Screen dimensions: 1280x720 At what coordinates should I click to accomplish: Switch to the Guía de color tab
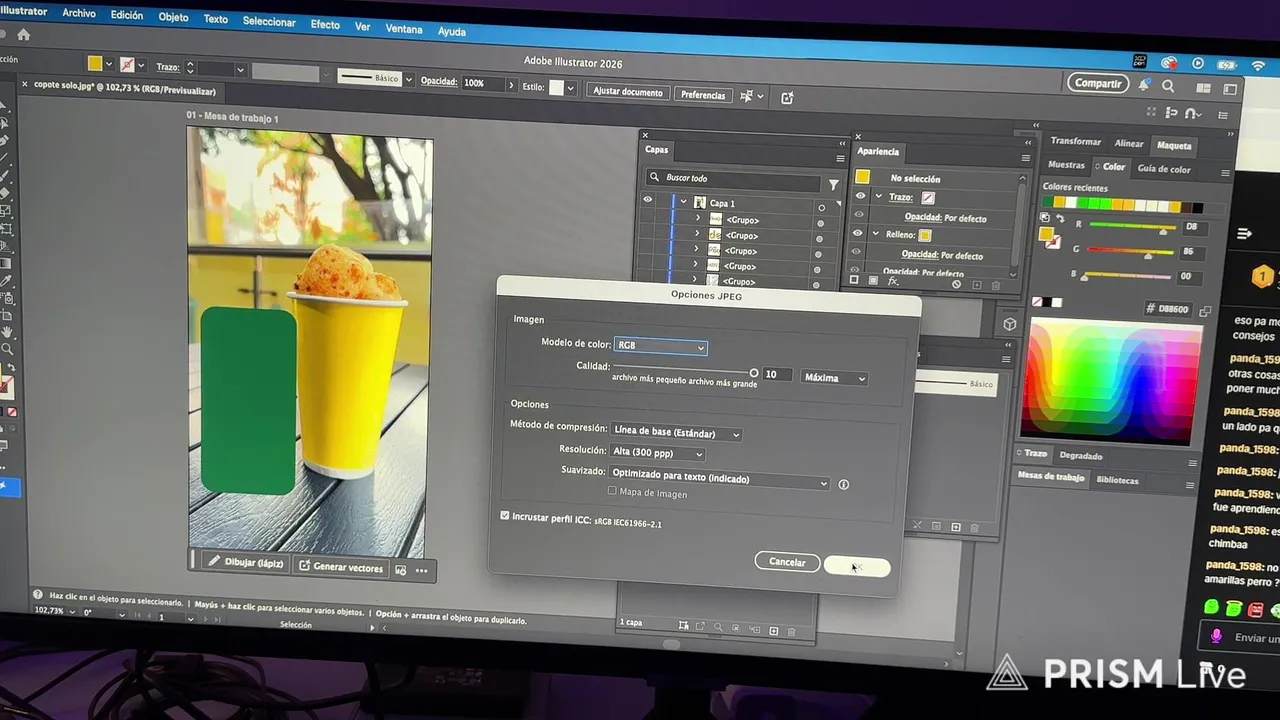click(x=1164, y=169)
